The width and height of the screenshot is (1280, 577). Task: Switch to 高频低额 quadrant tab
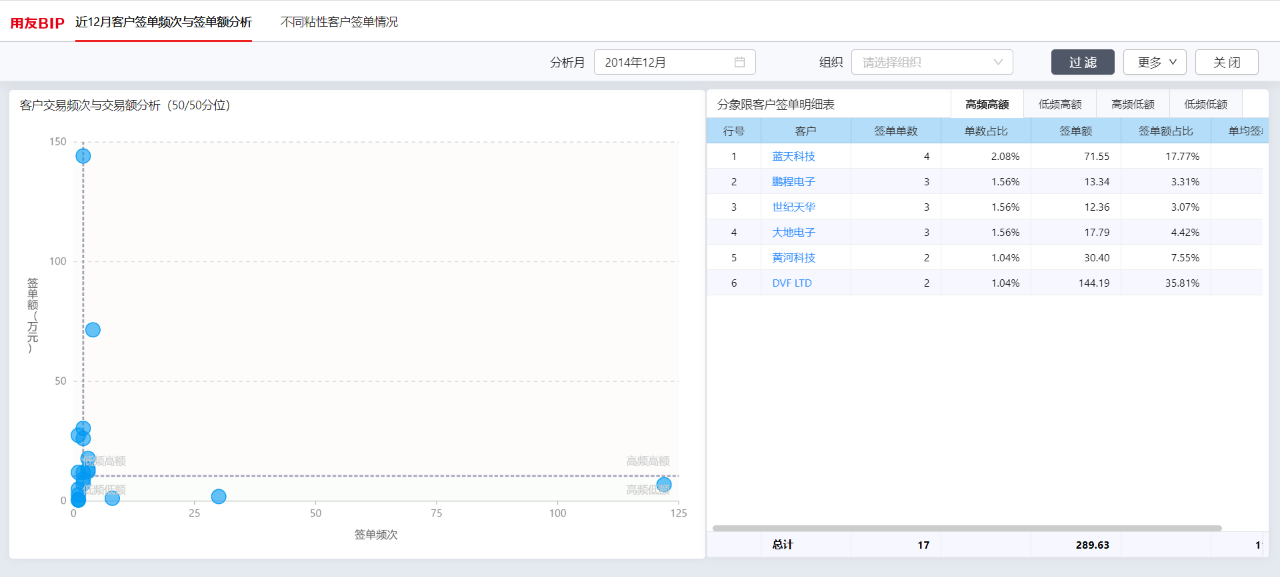coord(1133,104)
